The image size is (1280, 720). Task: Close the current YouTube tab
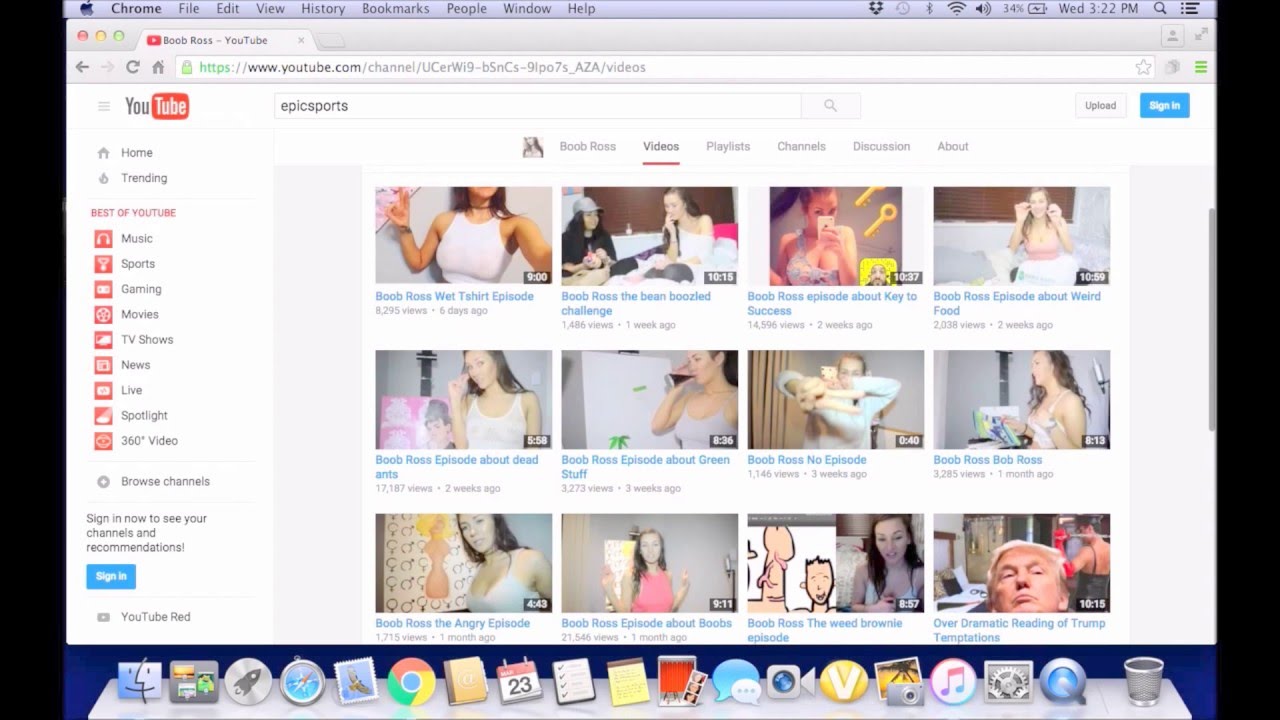(x=301, y=40)
